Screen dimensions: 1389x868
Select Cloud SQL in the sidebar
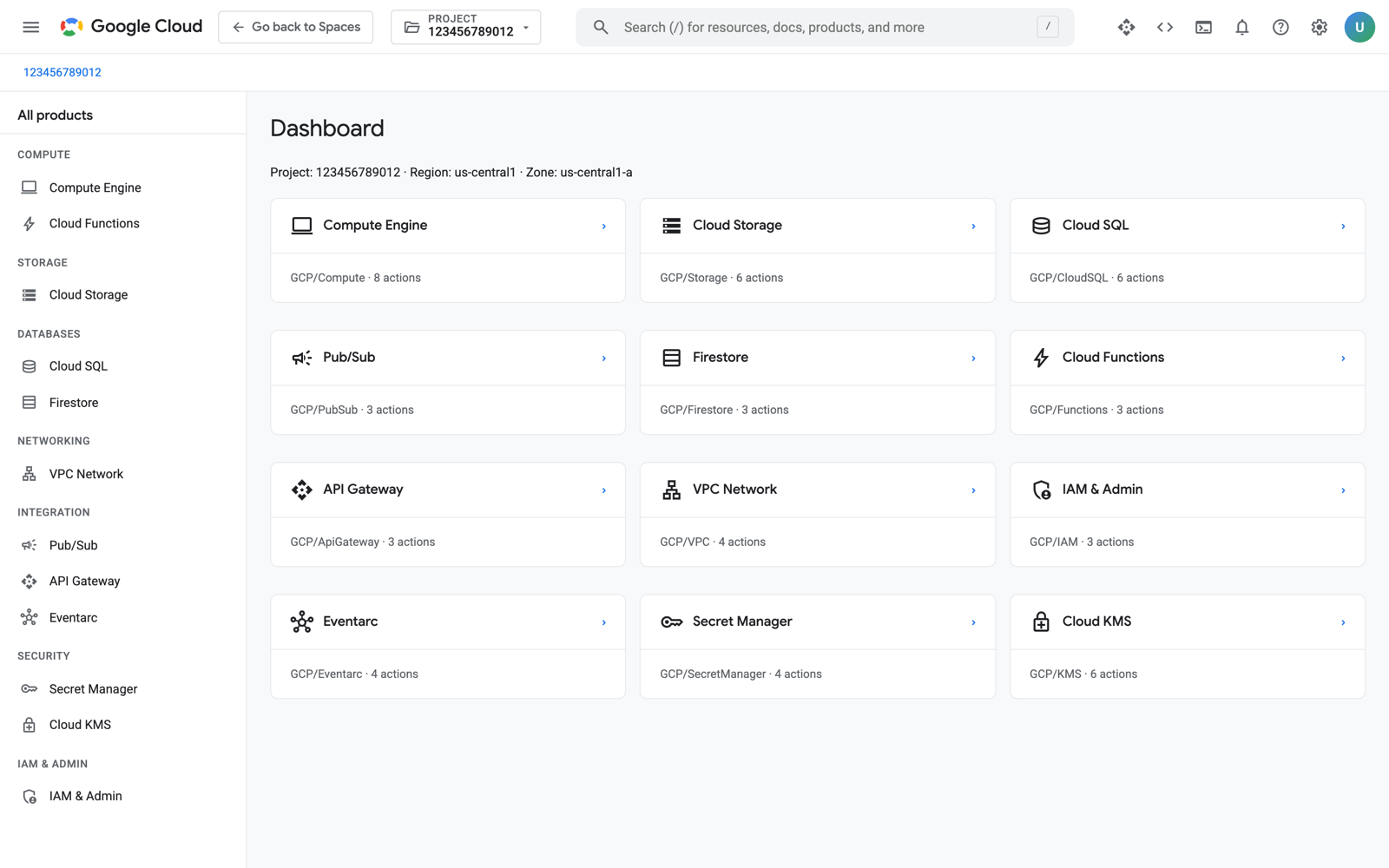click(x=122, y=366)
